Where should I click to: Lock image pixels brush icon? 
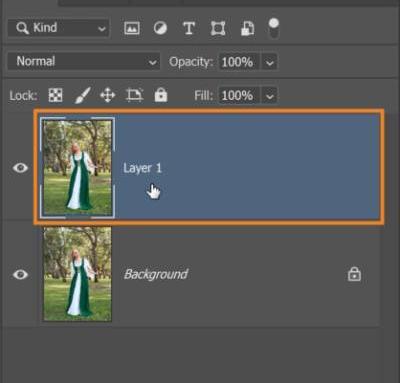point(82,96)
